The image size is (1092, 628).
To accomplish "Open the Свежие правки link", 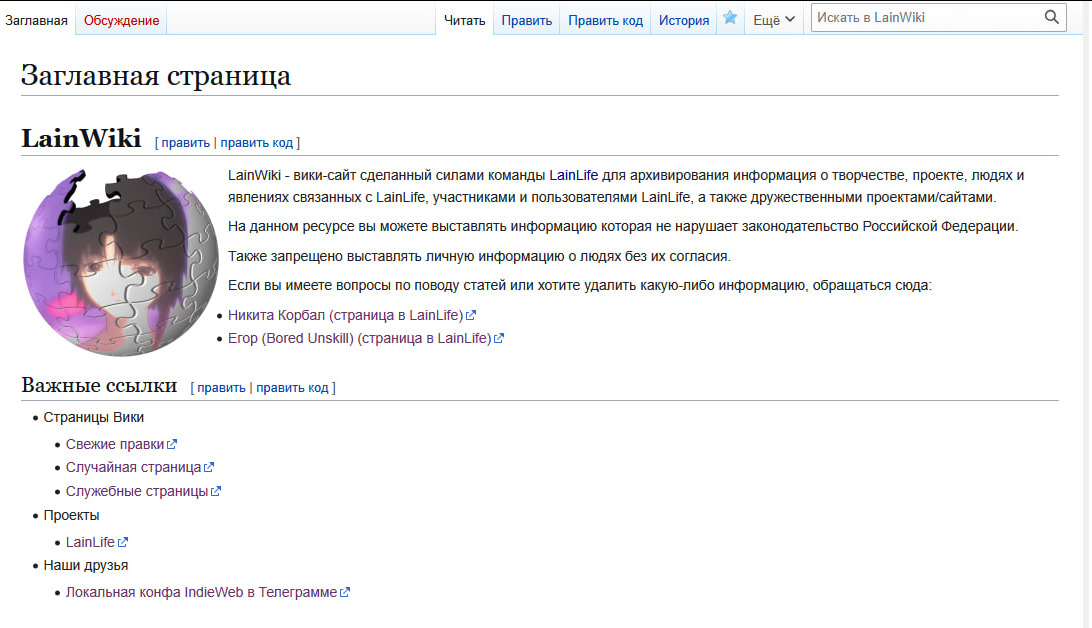I will pos(115,444).
